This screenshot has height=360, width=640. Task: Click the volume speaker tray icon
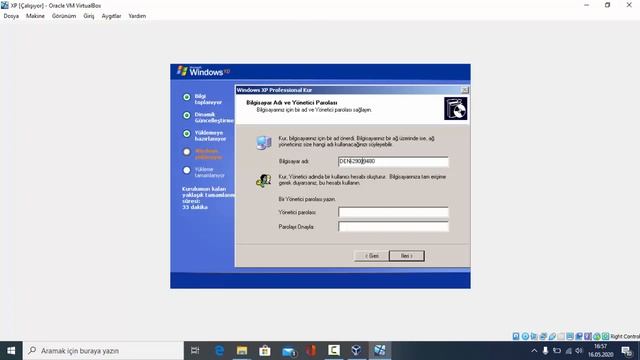click(579, 351)
